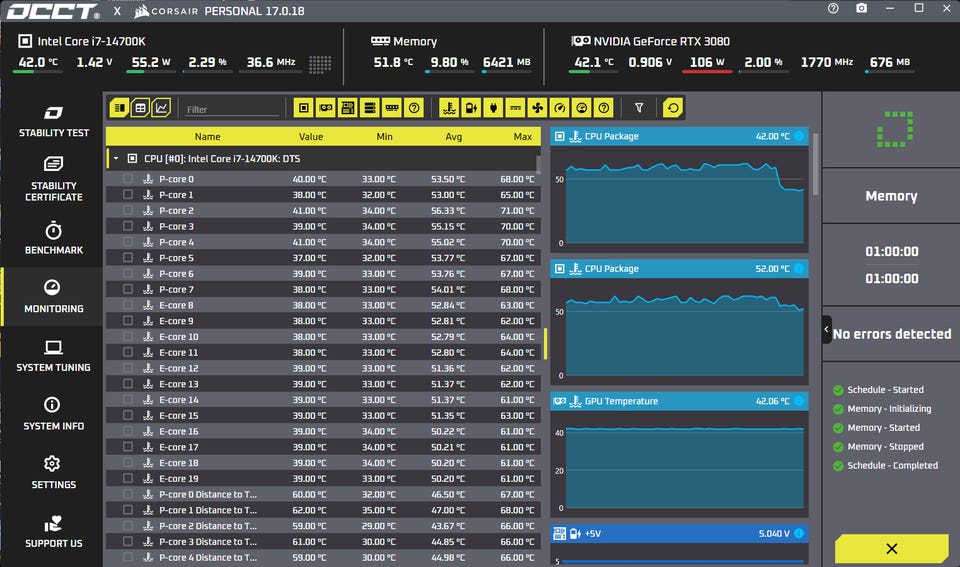Sort table by the Name column header

[x=208, y=137]
